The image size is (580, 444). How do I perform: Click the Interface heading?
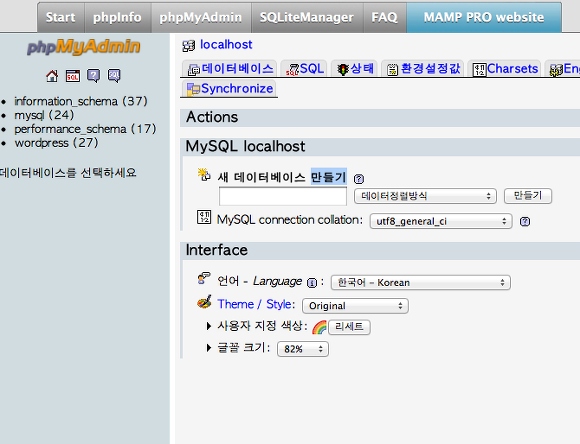click(217, 250)
